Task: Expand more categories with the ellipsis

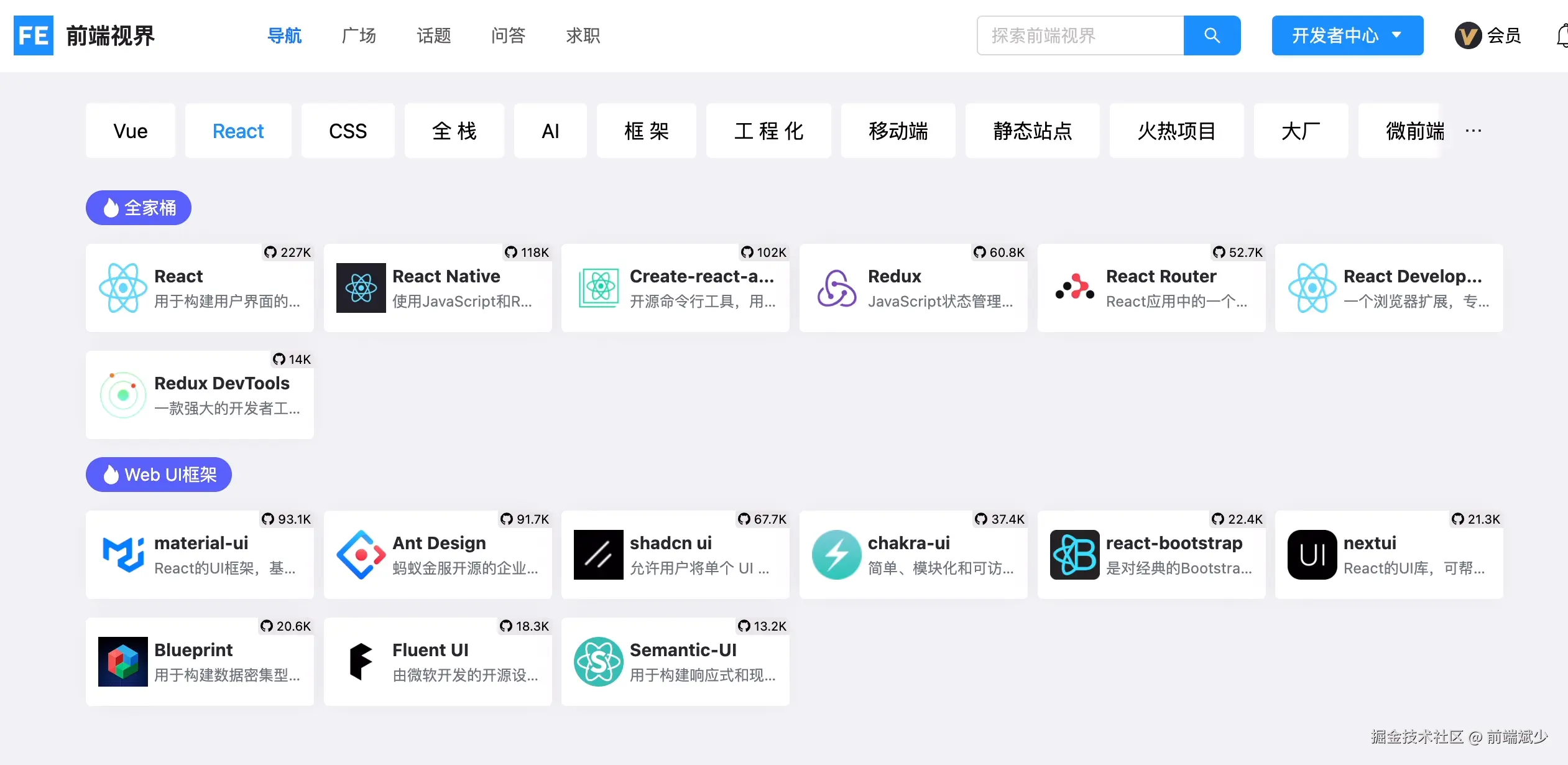Action: pyautogui.click(x=1473, y=131)
